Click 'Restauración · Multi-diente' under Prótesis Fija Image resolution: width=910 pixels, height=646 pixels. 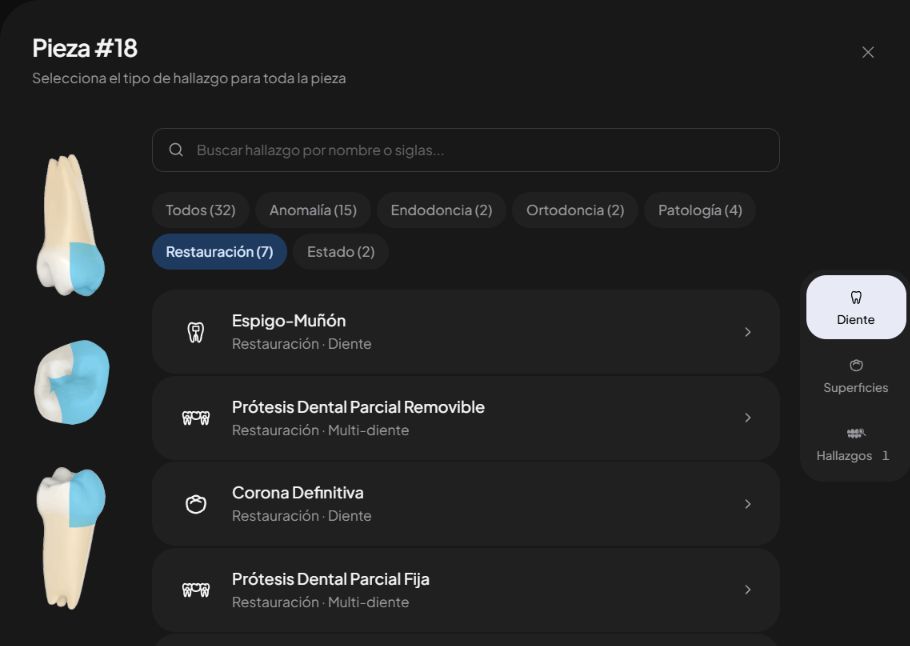(320, 602)
